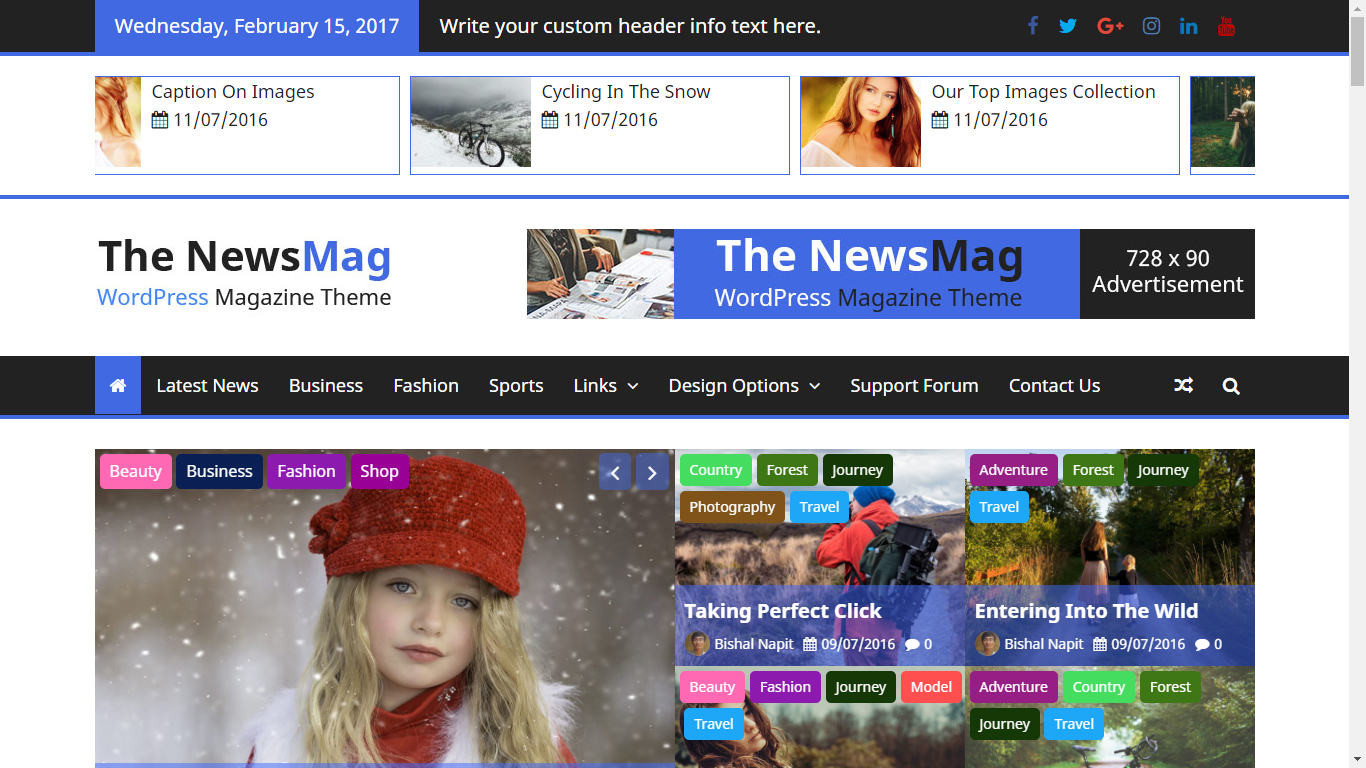Select the Fashion tag on the slider
Viewport: 1366px width, 768px height.
[x=306, y=471]
